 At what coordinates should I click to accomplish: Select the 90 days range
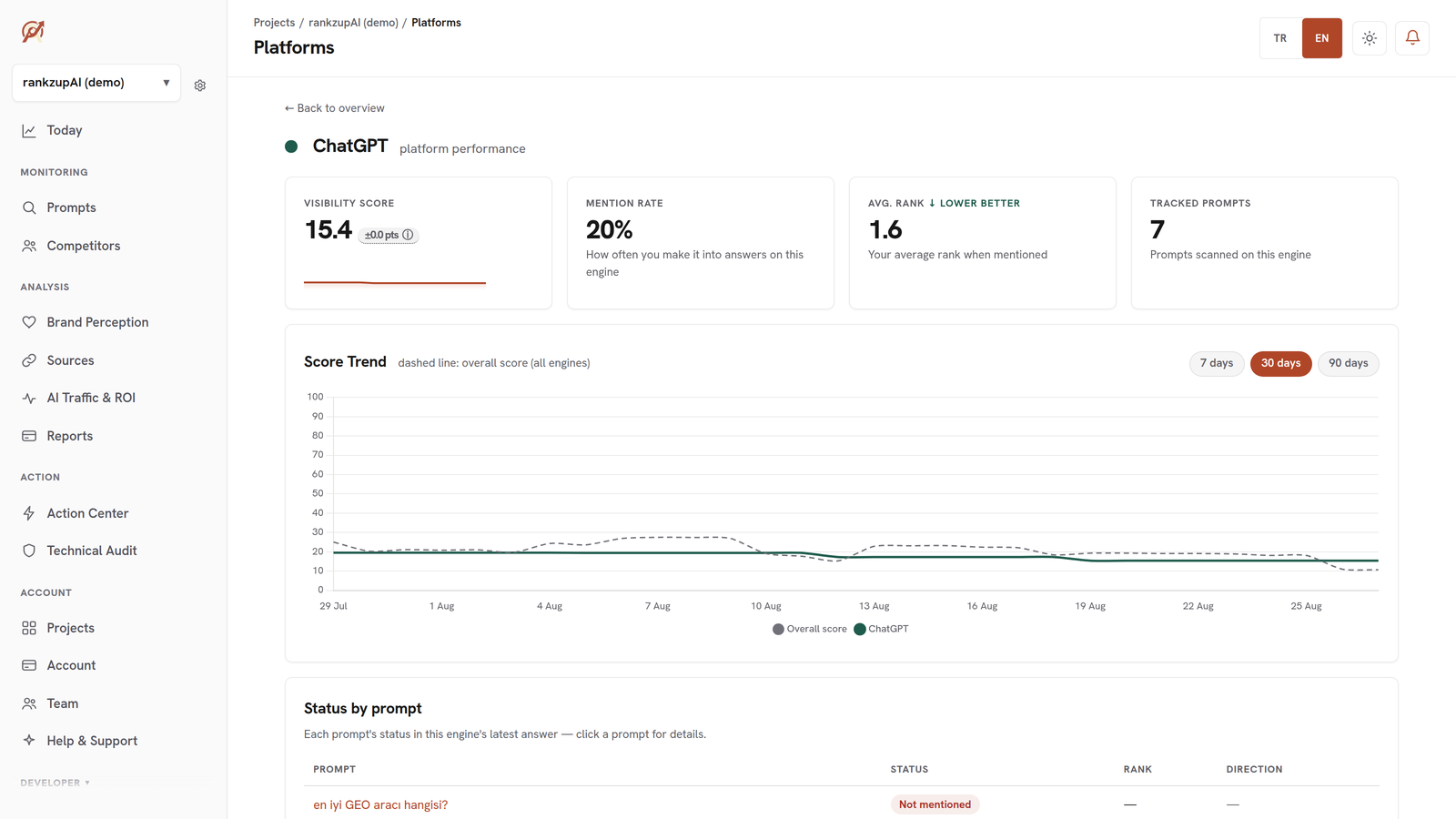(1349, 363)
